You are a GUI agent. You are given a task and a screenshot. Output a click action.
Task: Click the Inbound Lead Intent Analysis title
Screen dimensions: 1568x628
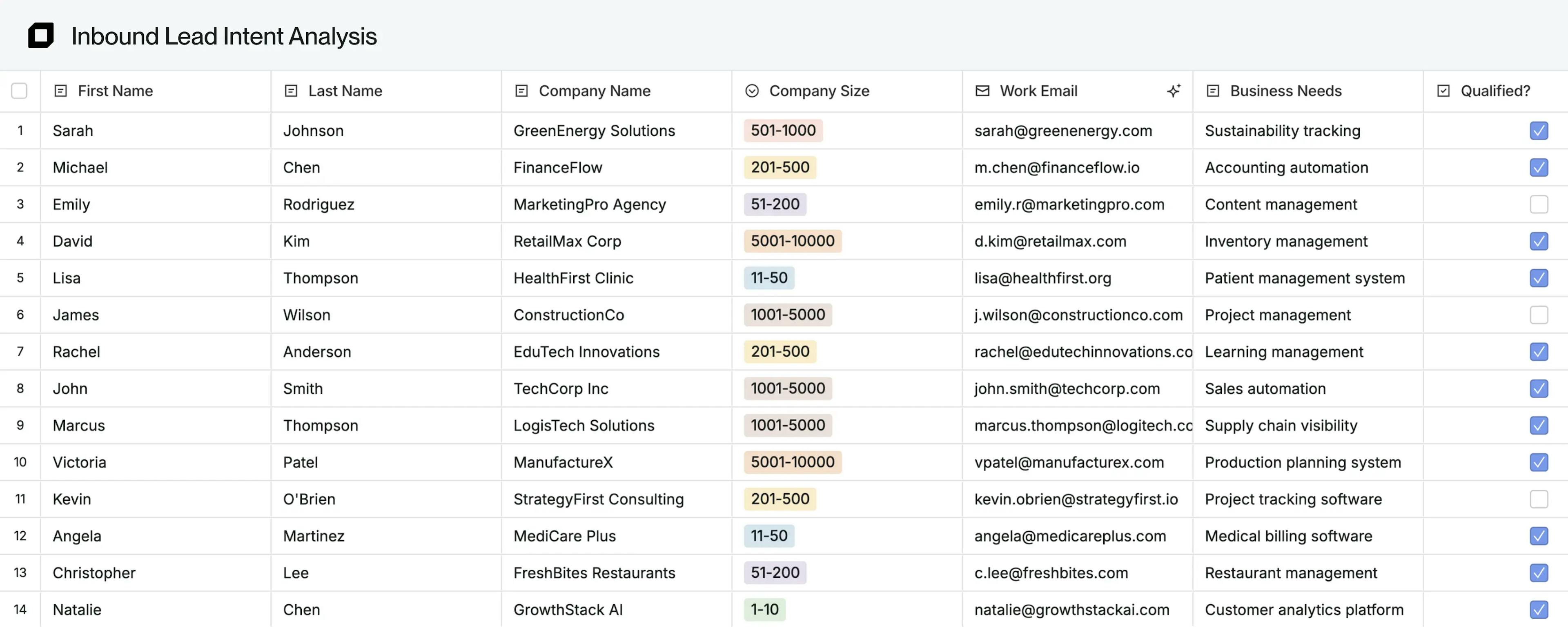tap(224, 36)
